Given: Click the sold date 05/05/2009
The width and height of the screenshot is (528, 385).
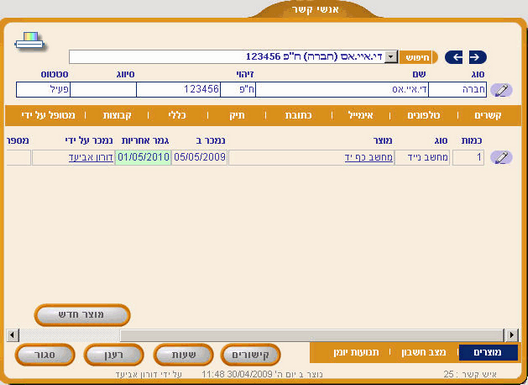Looking at the screenshot, I should point(199,158).
